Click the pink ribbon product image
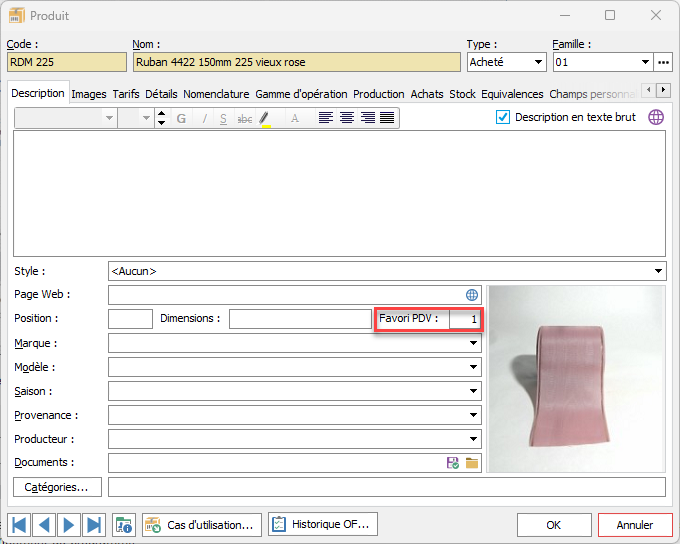Viewport: 680px width, 544px height. [x=576, y=380]
